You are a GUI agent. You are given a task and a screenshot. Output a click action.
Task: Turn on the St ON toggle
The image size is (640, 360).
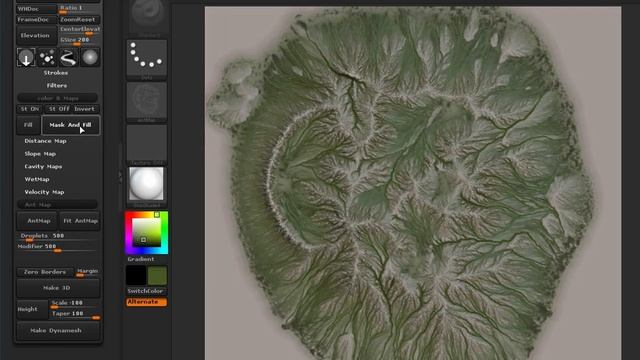30,109
